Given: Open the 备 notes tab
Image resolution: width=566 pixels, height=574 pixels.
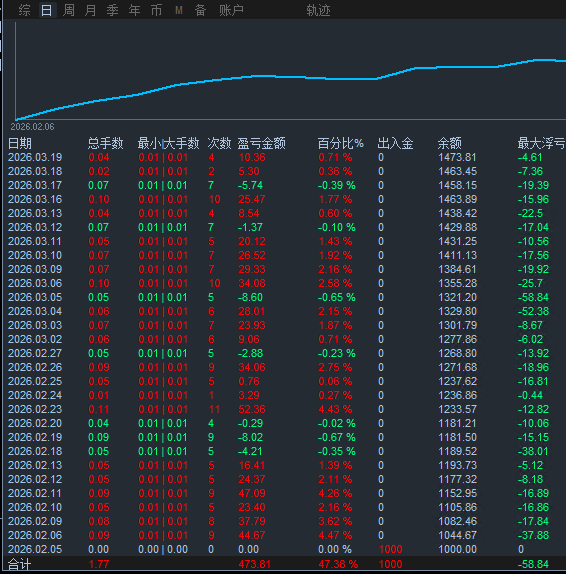Looking at the screenshot, I should [x=200, y=10].
